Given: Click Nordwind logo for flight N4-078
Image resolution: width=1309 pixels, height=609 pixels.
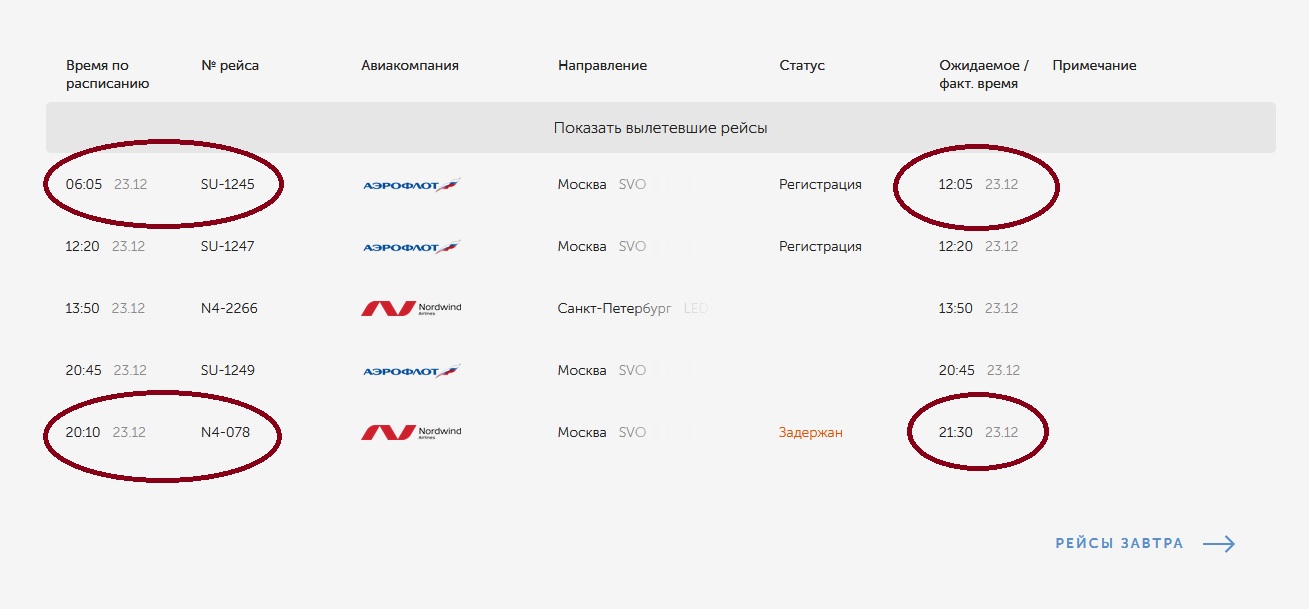Looking at the screenshot, I should pyautogui.click(x=411, y=433).
